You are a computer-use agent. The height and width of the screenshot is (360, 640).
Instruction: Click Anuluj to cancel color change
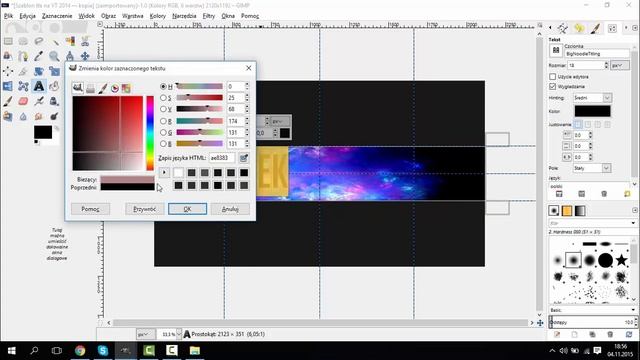click(x=230, y=209)
